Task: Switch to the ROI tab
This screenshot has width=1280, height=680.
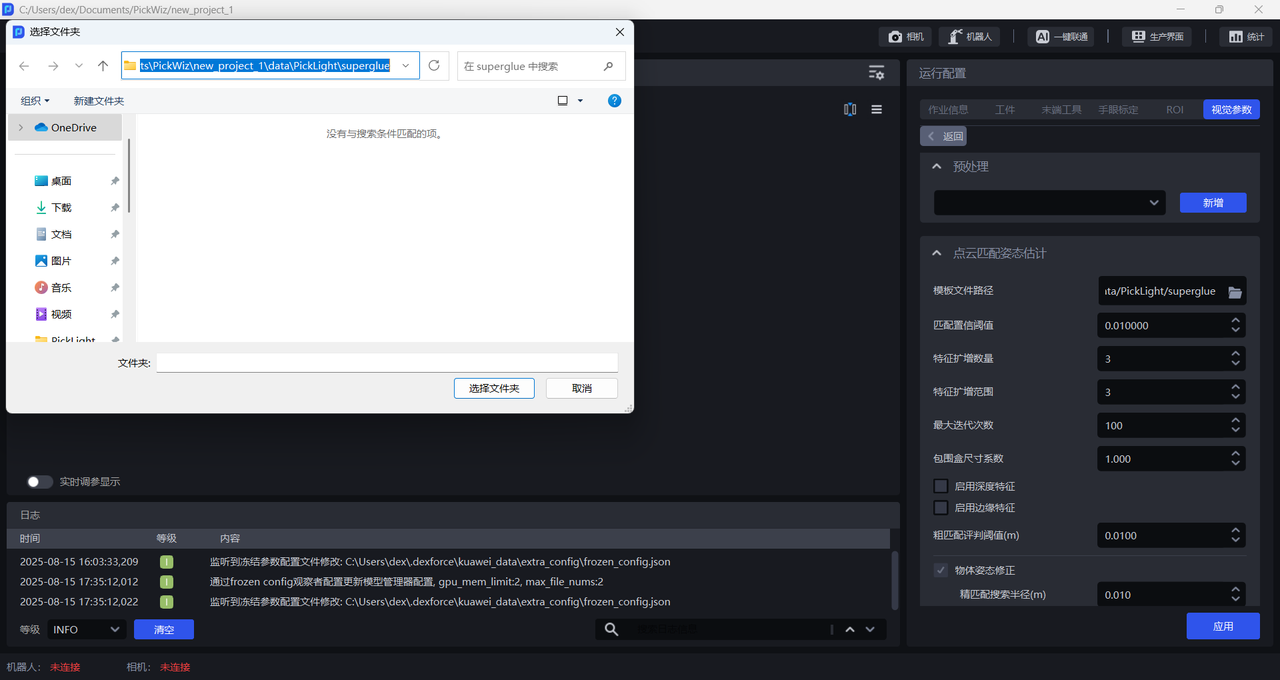Action: pyautogui.click(x=1174, y=110)
